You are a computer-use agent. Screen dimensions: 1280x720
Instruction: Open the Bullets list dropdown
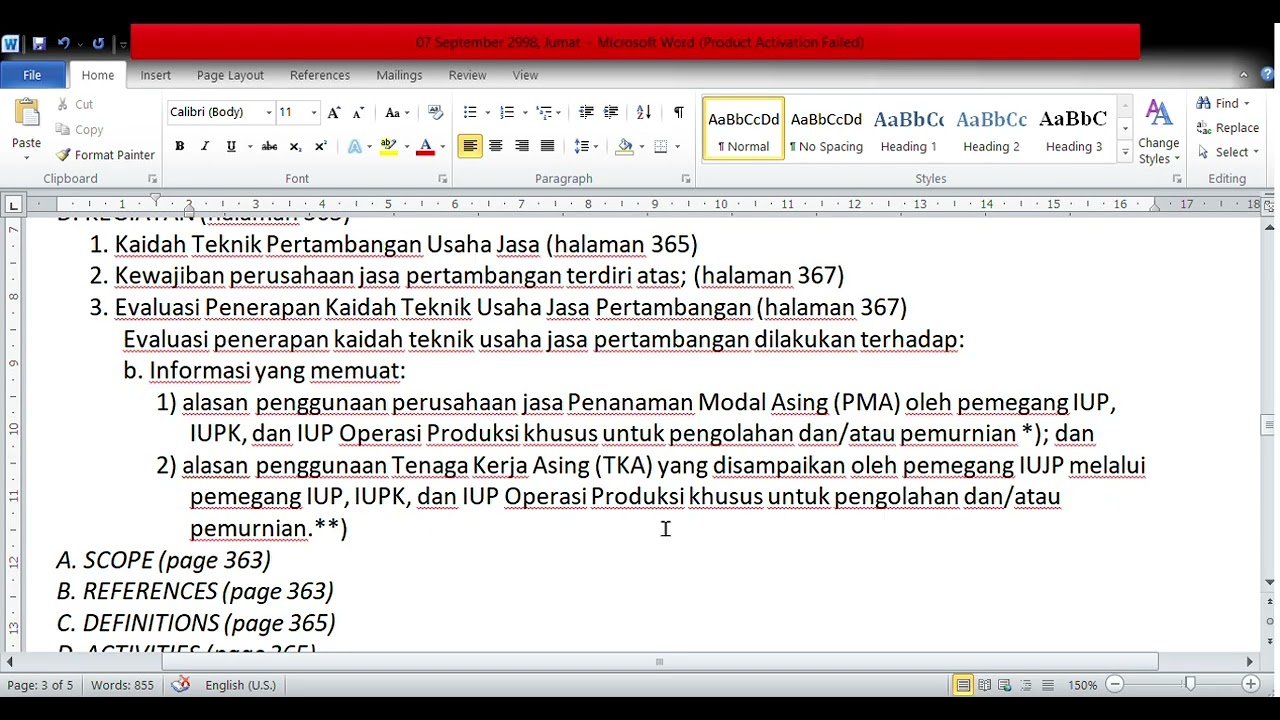pyautogui.click(x=487, y=112)
